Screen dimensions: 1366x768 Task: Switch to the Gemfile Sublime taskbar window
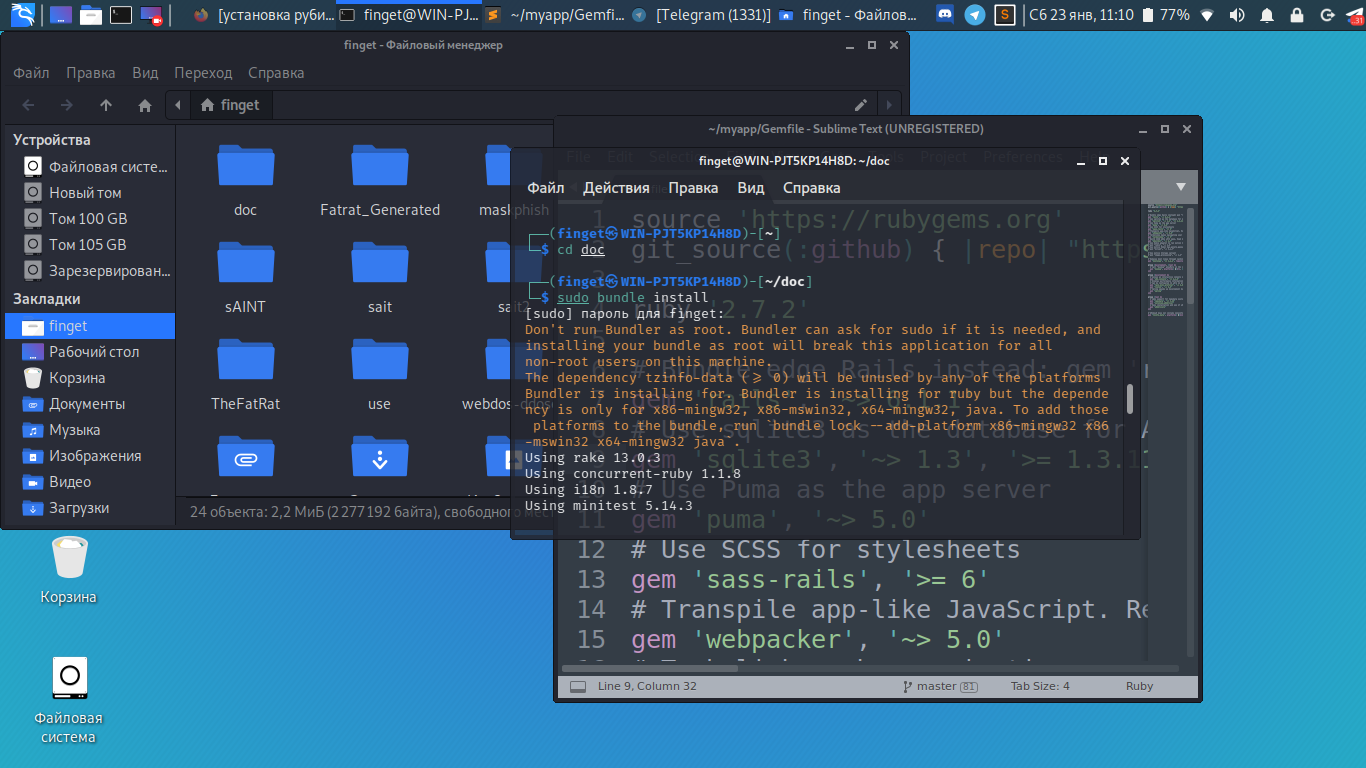click(x=553, y=15)
